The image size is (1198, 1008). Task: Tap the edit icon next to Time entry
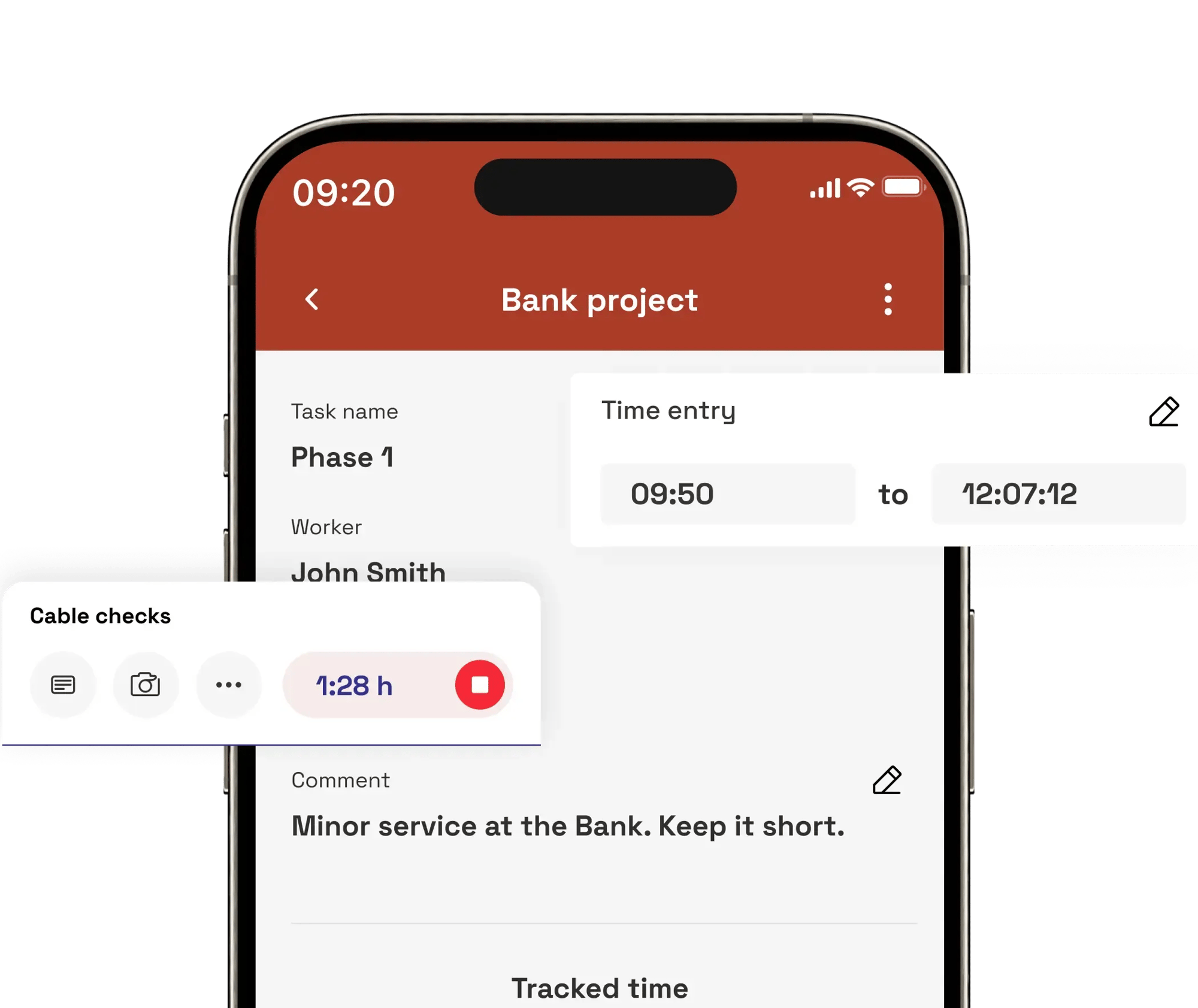(x=1163, y=411)
